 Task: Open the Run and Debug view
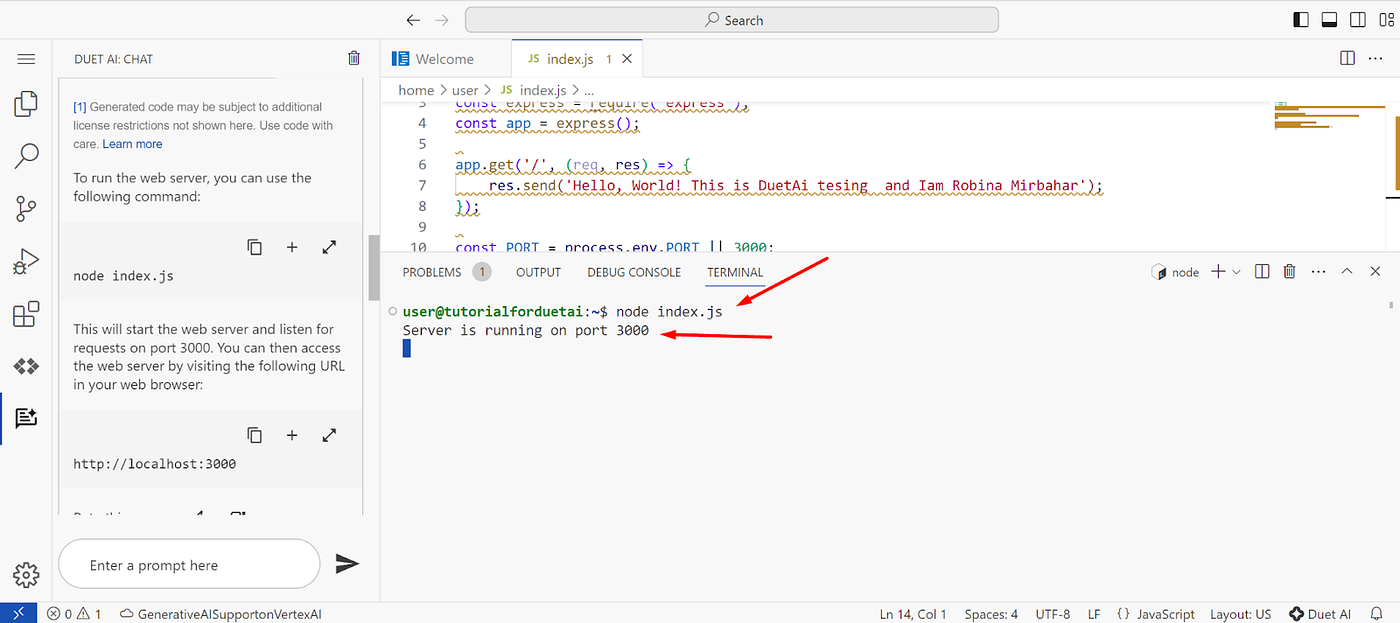26,263
